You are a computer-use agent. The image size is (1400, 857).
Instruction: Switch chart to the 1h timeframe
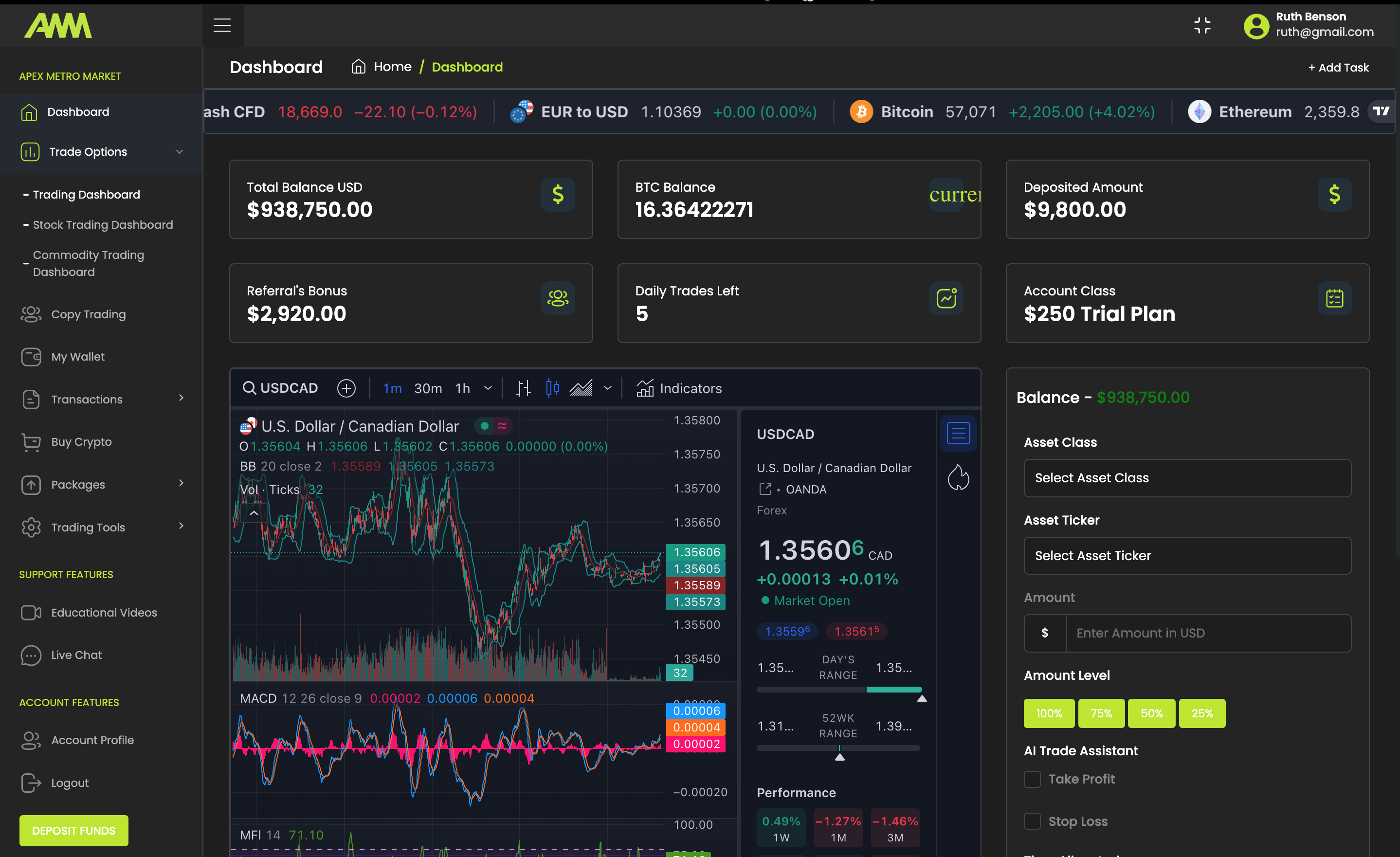point(462,388)
